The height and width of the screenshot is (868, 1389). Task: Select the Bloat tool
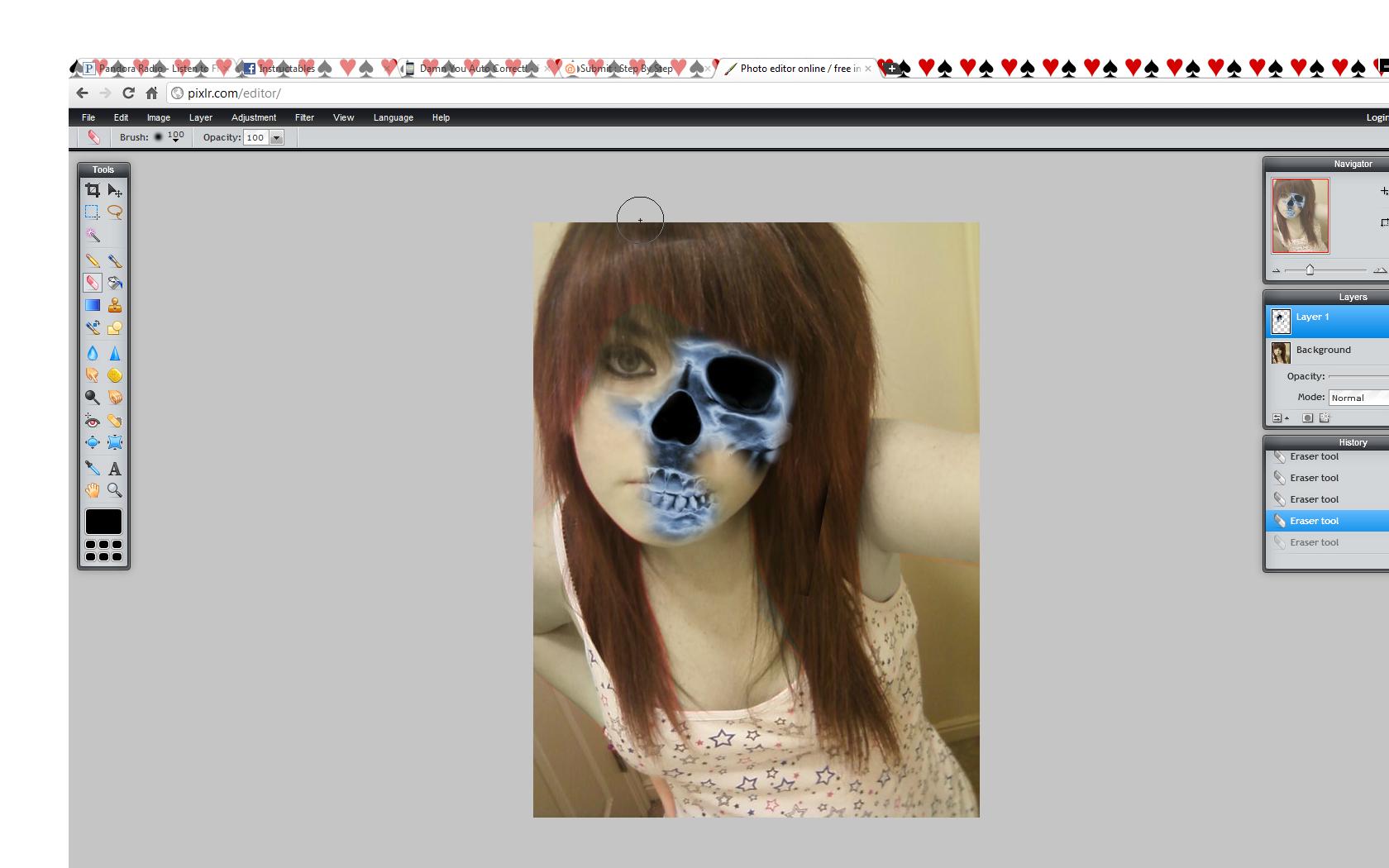click(x=93, y=443)
